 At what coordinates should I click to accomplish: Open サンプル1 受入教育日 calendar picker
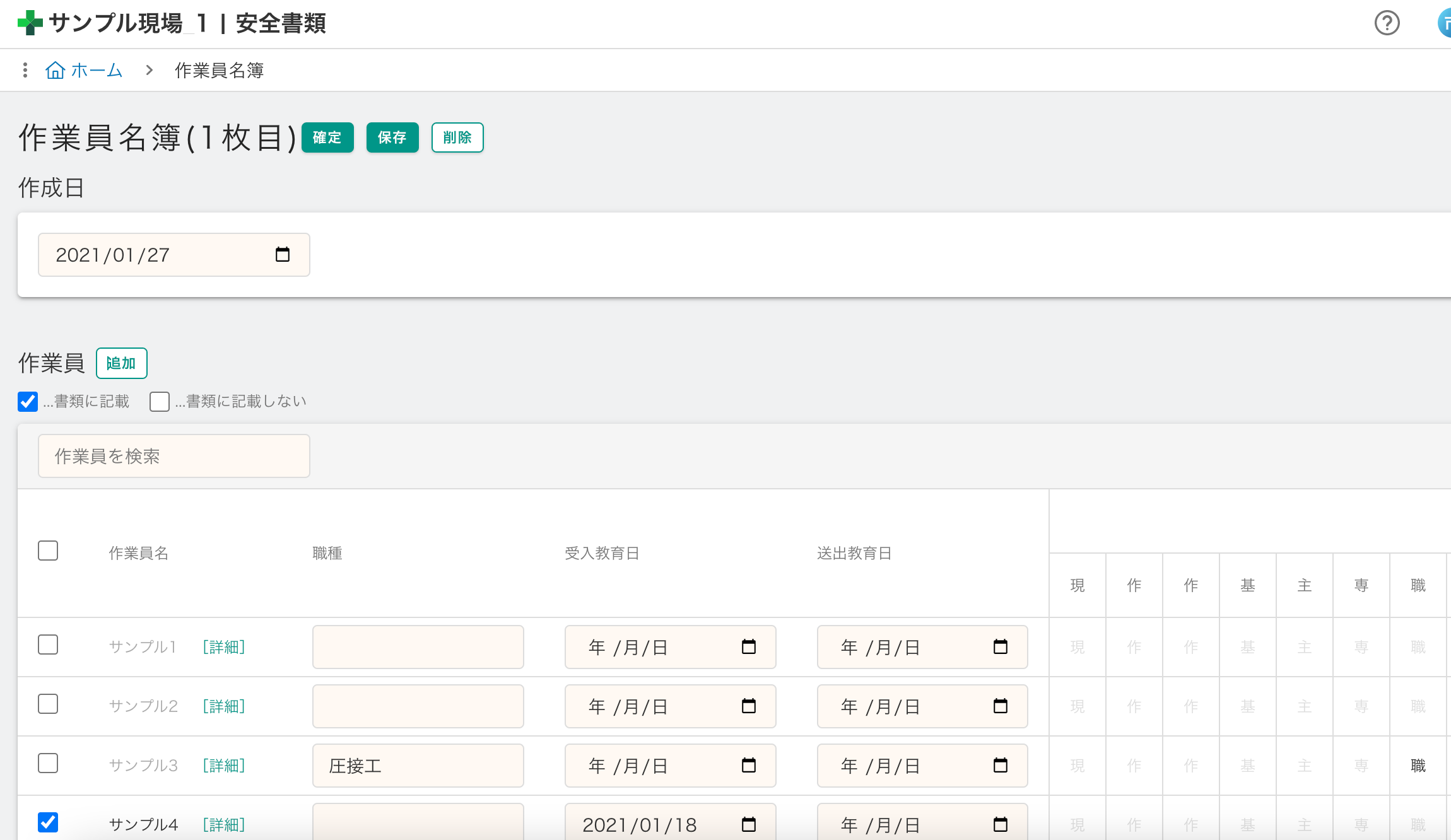point(748,647)
